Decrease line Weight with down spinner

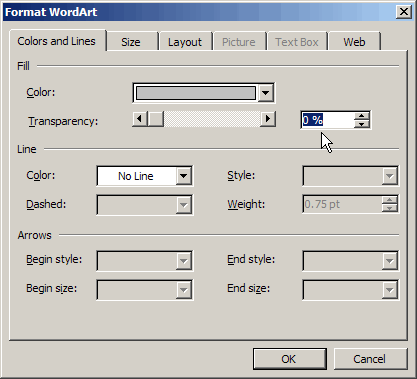point(389,208)
